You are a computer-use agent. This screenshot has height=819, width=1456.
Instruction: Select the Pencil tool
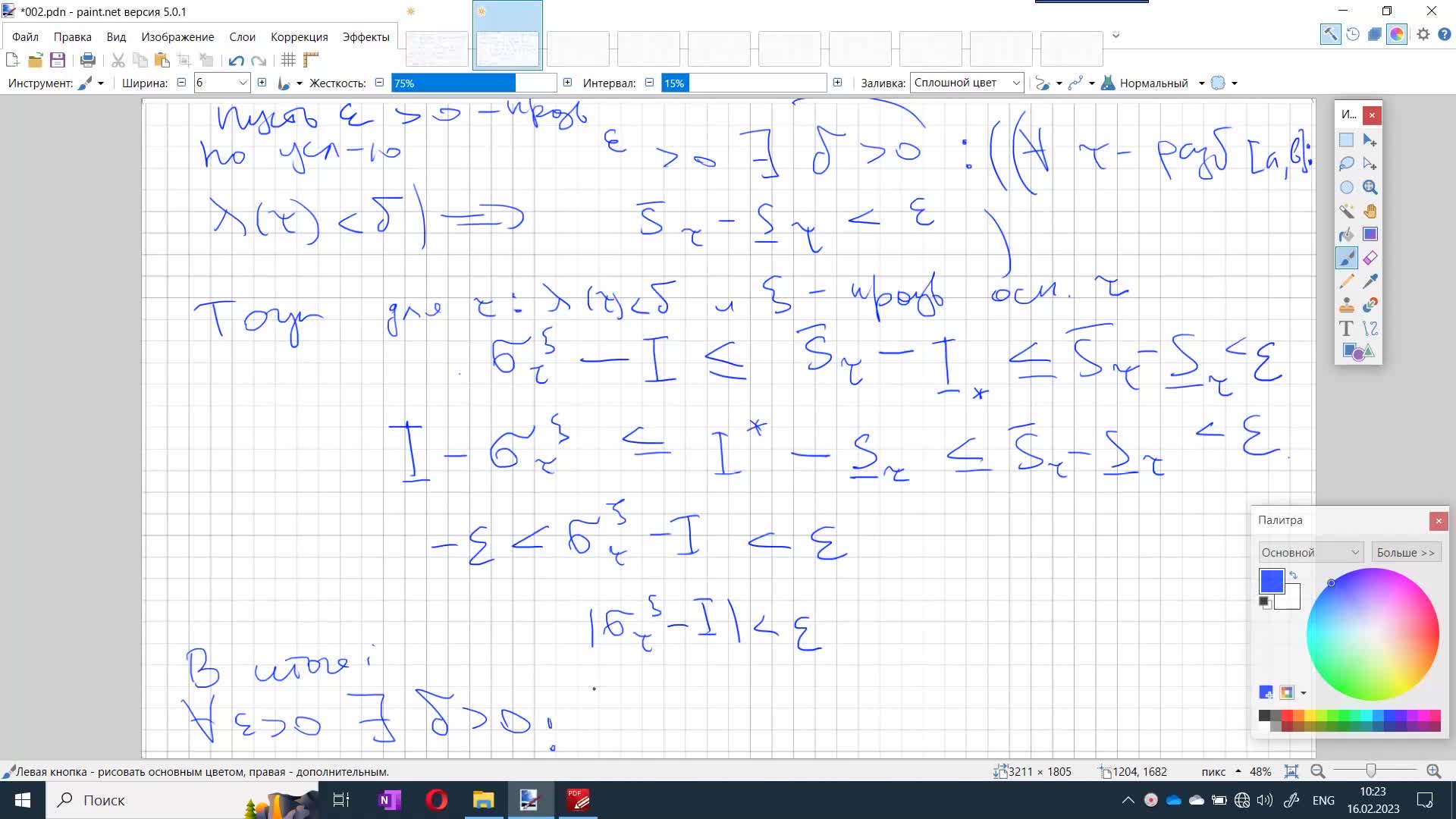pyautogui.click(x=1346, y=281)
